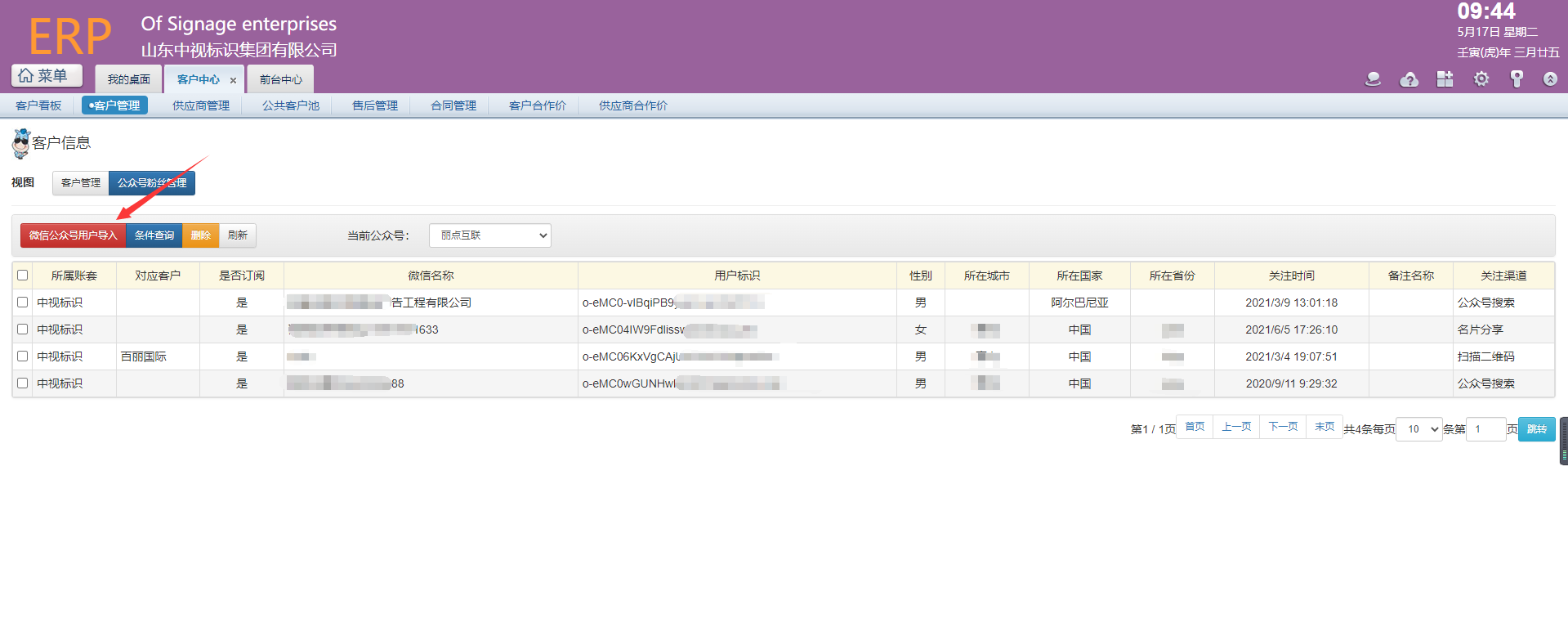Viewport: 1568px width, 632px height.
Task: Open the rows-per-page dropdown showing 10
Action: 1419,429
